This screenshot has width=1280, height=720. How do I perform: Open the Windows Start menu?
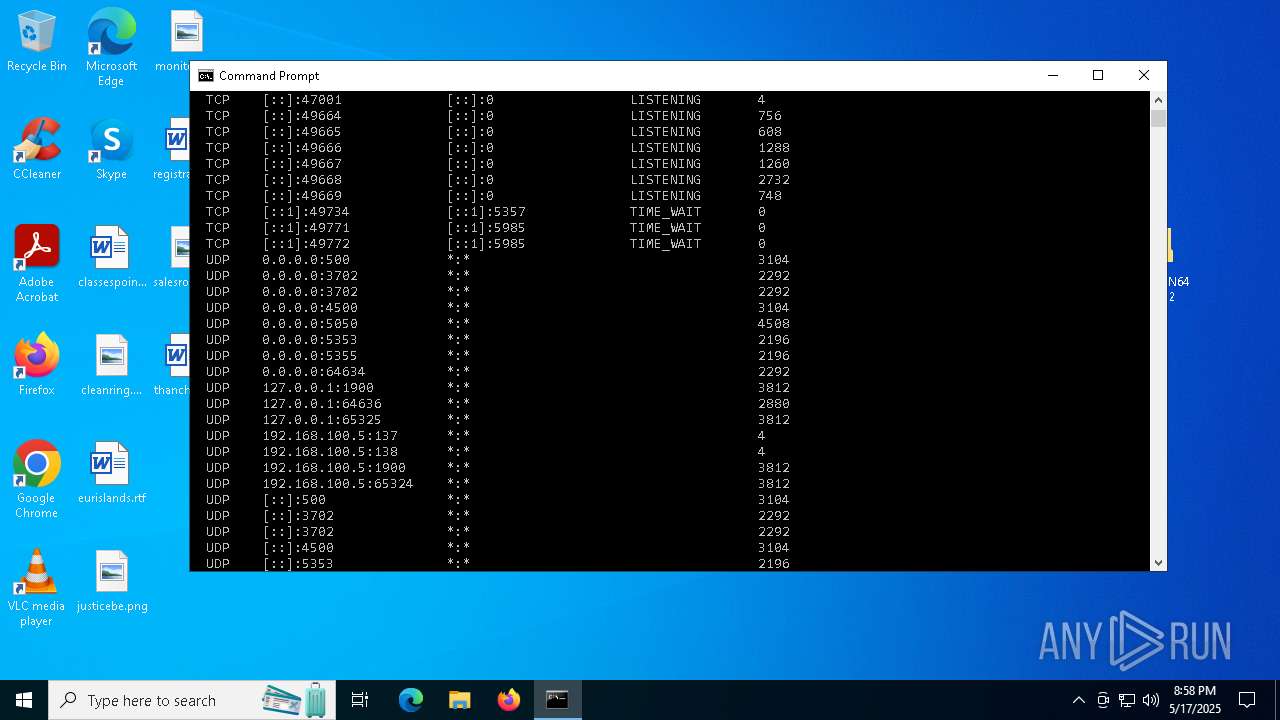point(24,700)
